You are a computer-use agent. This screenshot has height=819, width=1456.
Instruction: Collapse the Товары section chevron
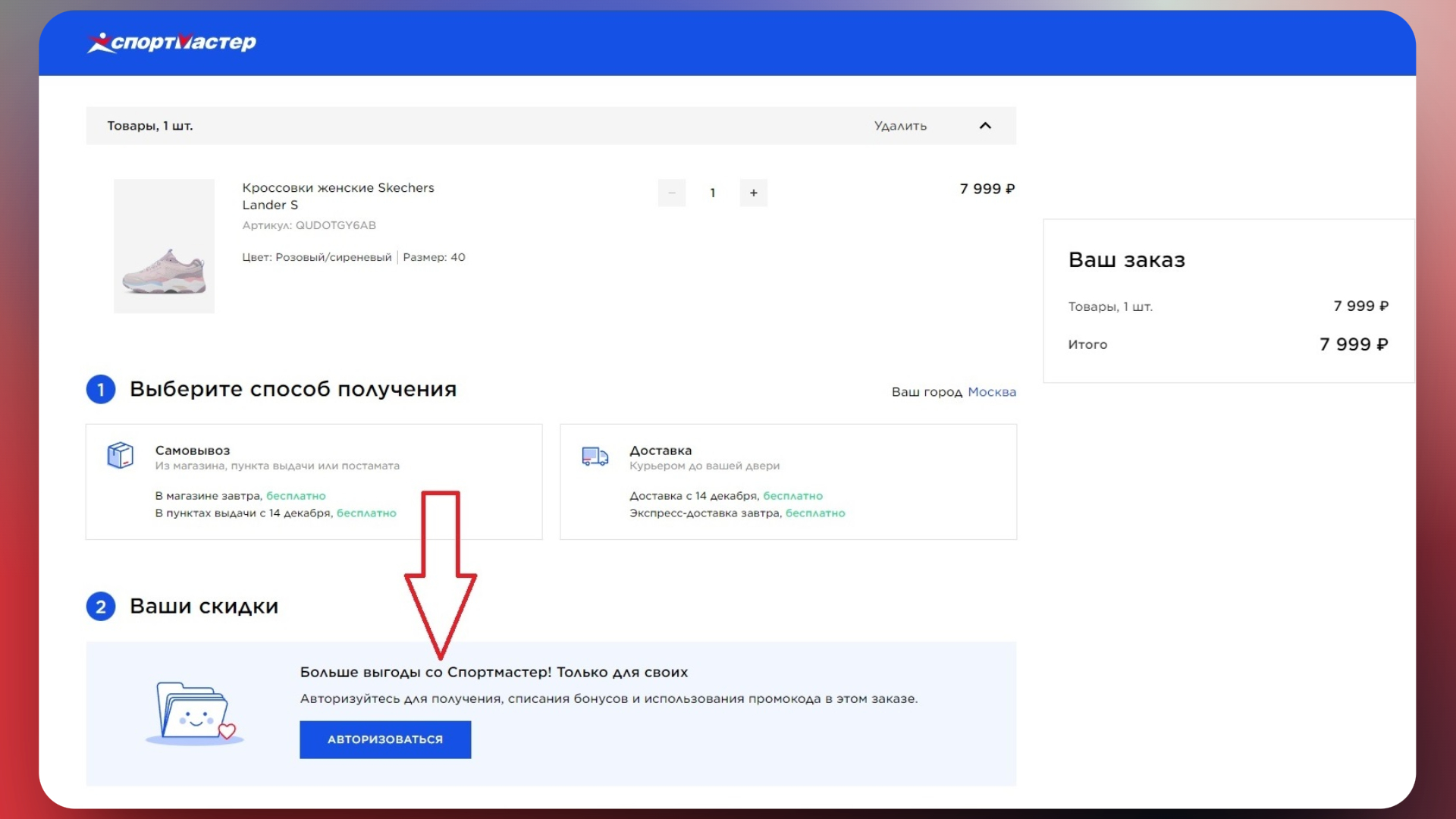(985, 126)
